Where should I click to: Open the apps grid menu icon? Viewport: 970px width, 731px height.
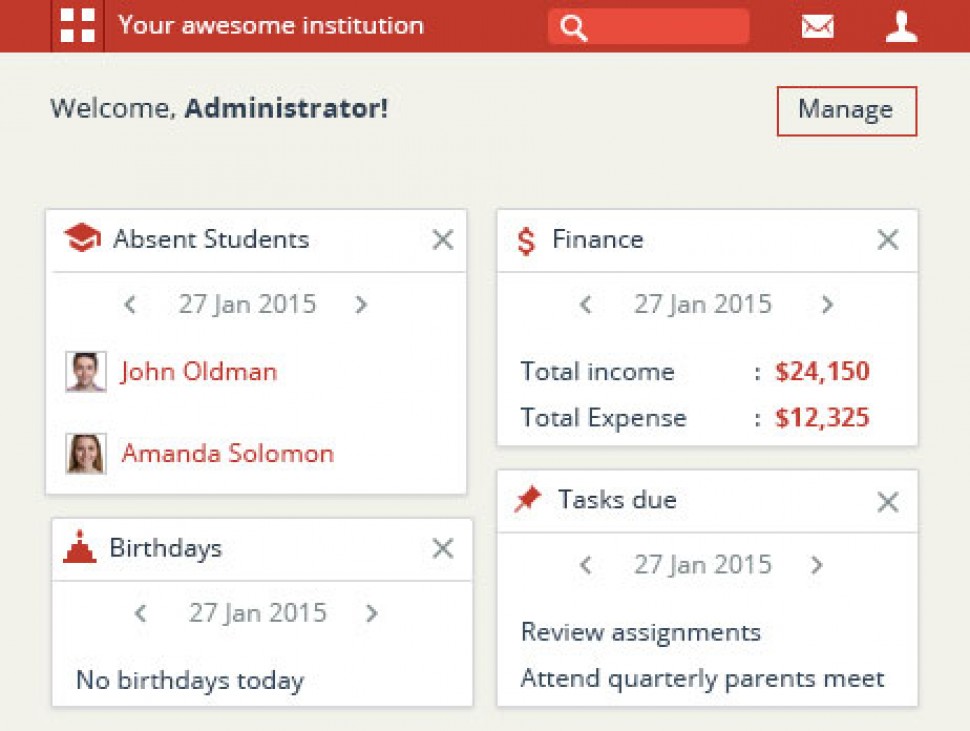[x=77, y=25]
